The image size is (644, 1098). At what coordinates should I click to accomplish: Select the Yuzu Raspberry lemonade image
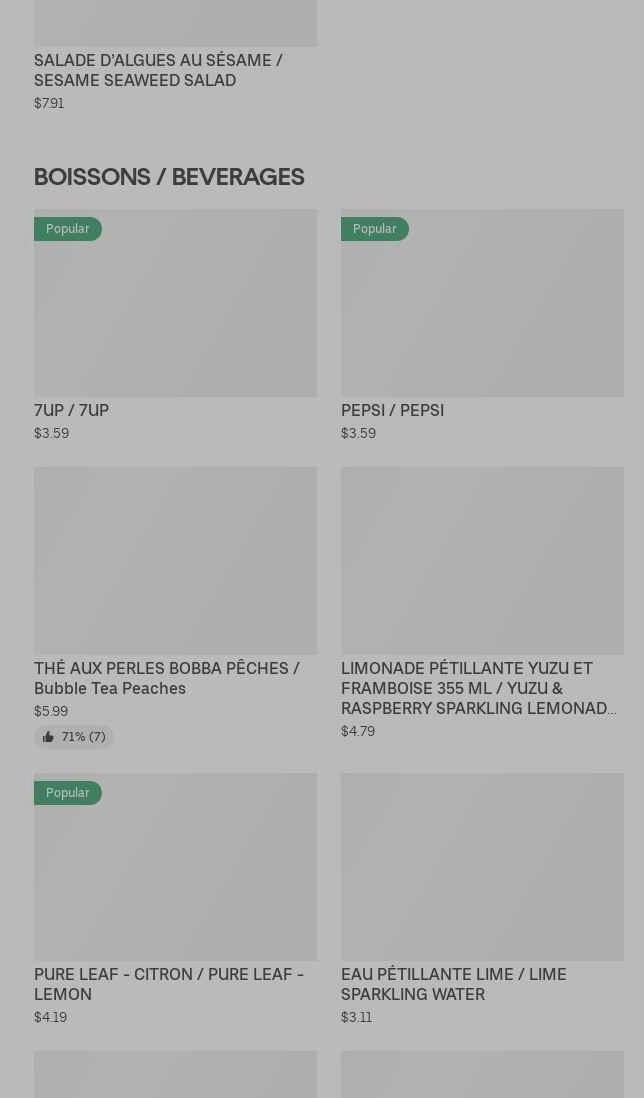tap(482, 560)
